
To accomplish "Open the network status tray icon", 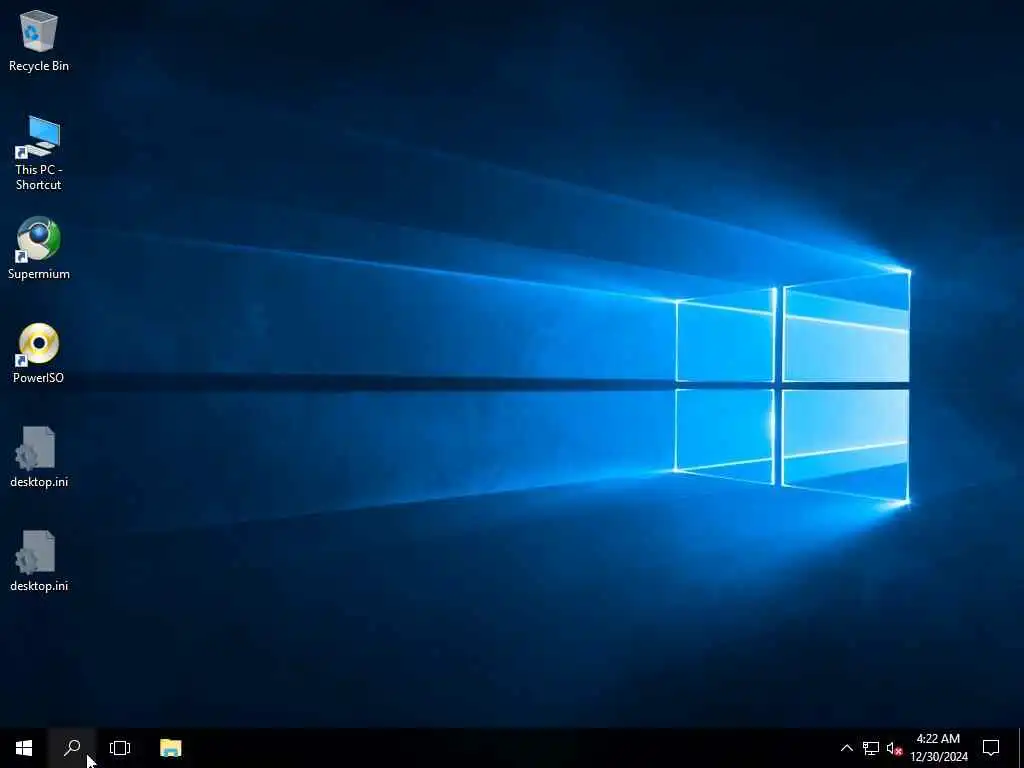I will point(871,748).
